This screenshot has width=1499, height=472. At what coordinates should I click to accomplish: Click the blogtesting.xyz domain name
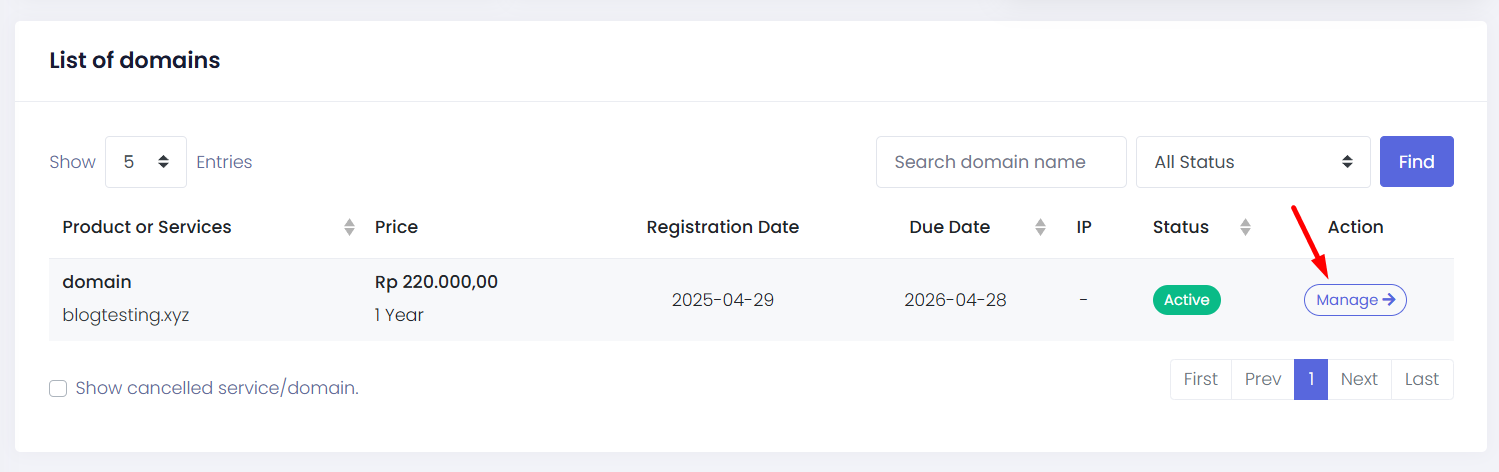(x=126, y=315)
